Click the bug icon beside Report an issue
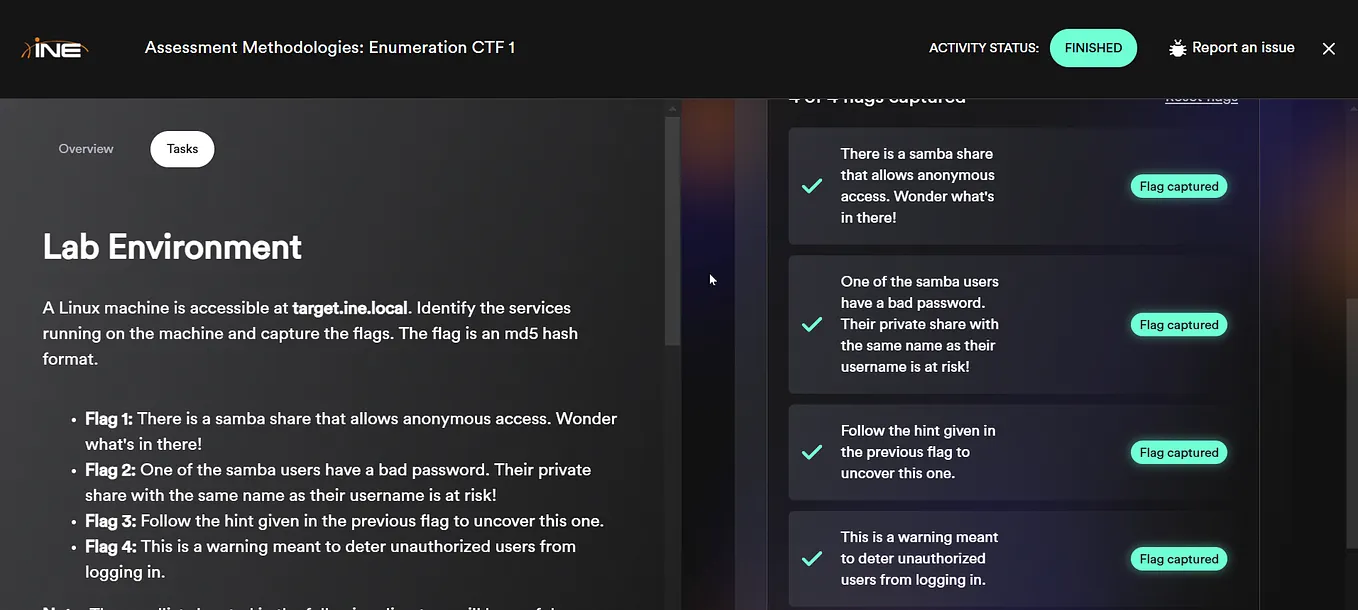The width and height of the screenshot is (1358, 610). pyautogui.click(x=1176, y=47)
